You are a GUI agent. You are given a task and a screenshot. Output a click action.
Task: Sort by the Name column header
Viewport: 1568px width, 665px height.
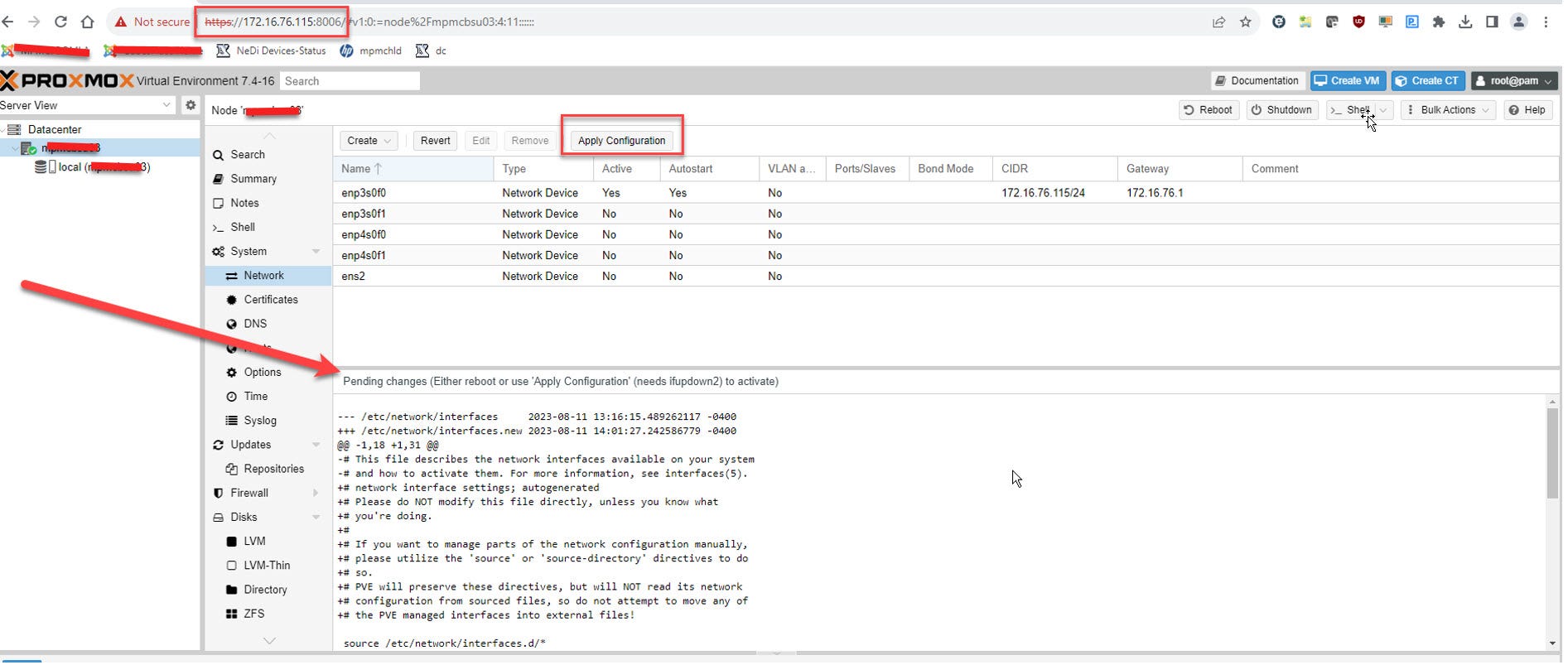pyautogui.click(x=413, y=169)
